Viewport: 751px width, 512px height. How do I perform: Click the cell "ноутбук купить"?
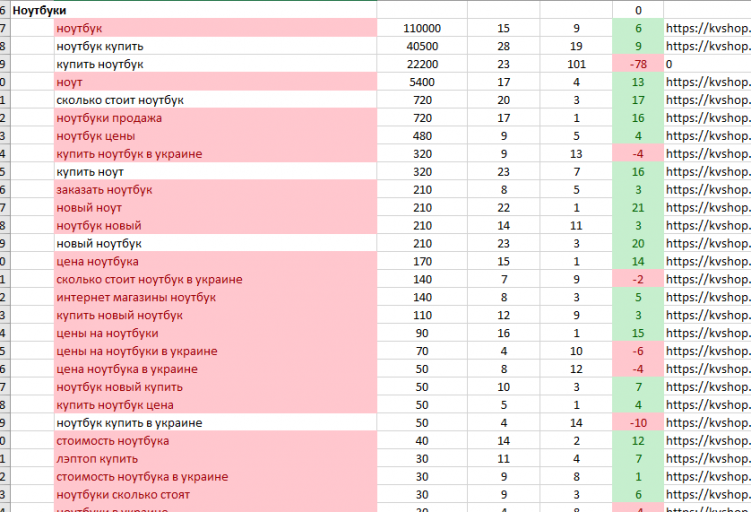click(x=216, y=46)
